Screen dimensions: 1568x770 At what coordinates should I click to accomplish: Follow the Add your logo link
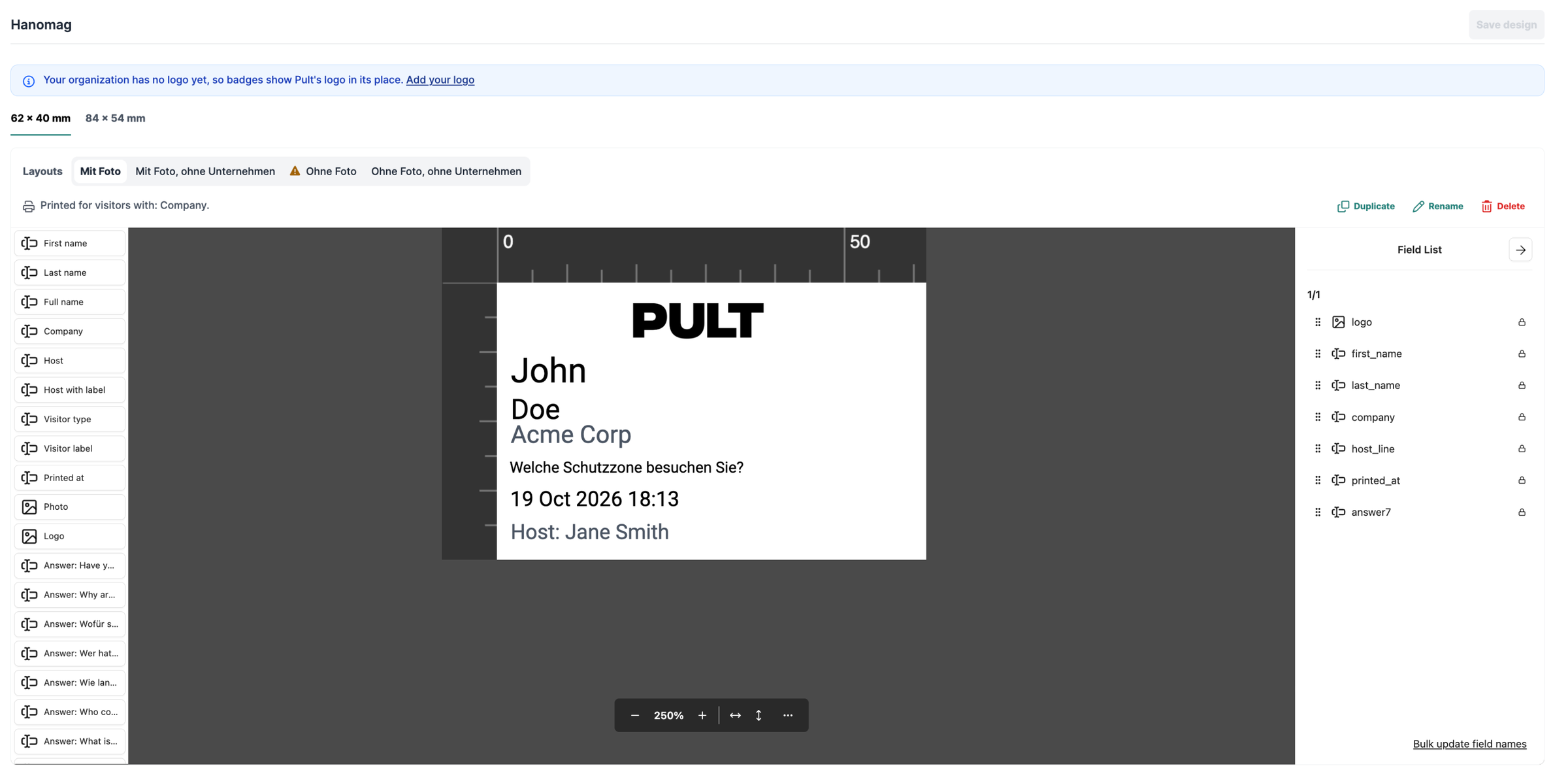click(x=440, y=80)
